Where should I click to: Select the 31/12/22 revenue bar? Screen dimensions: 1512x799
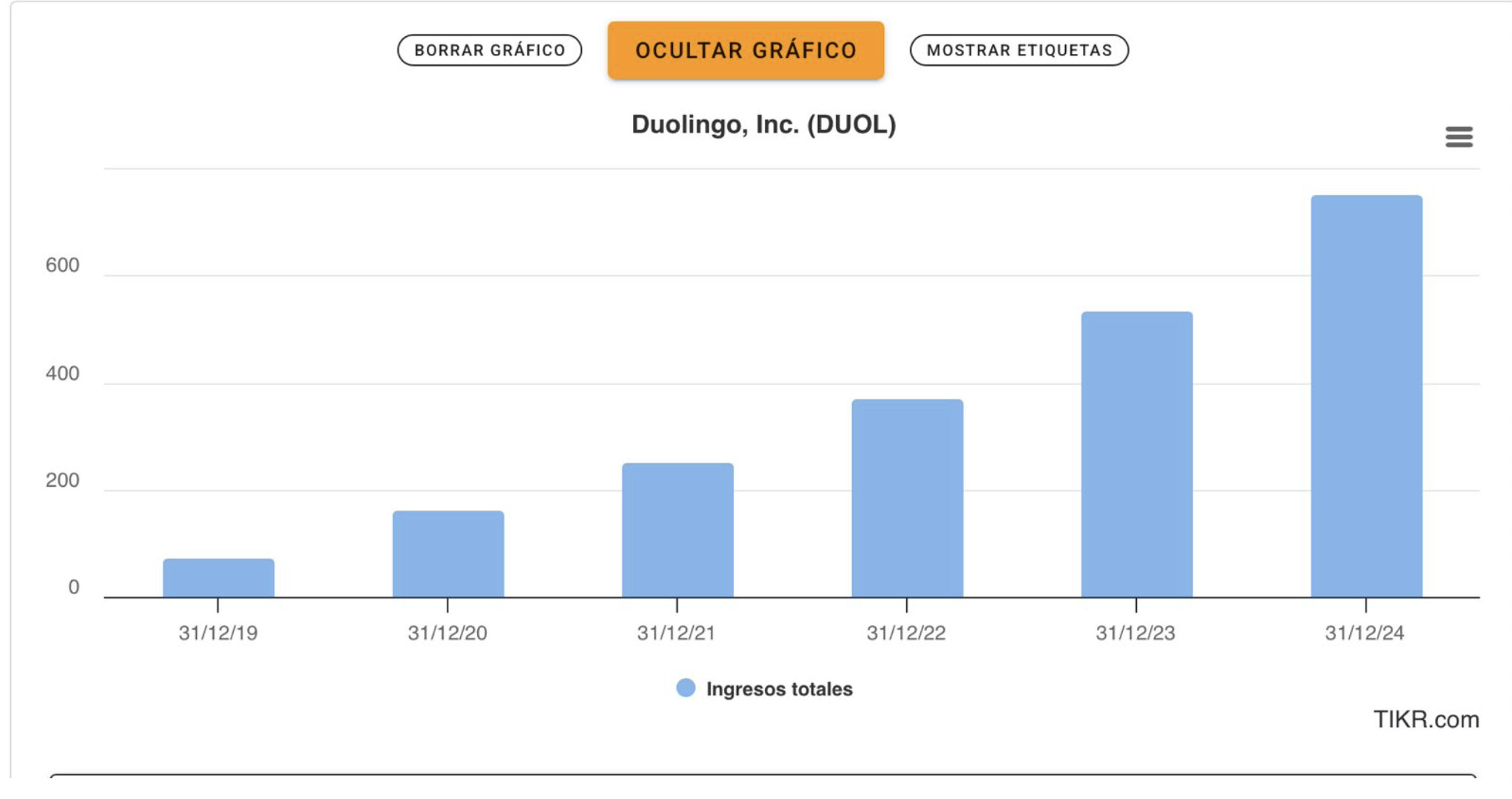coord(907,498)
